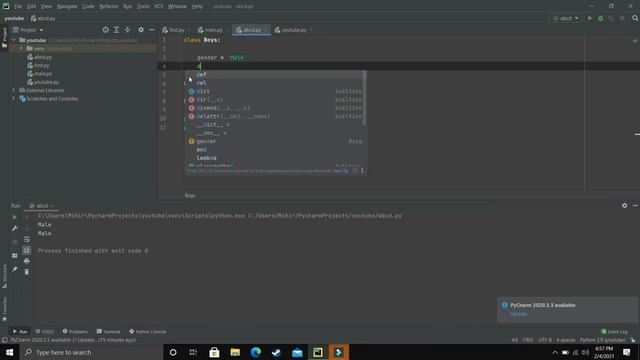
Task: Expand Scratches and Consoles node
Action: coord(14,99)
